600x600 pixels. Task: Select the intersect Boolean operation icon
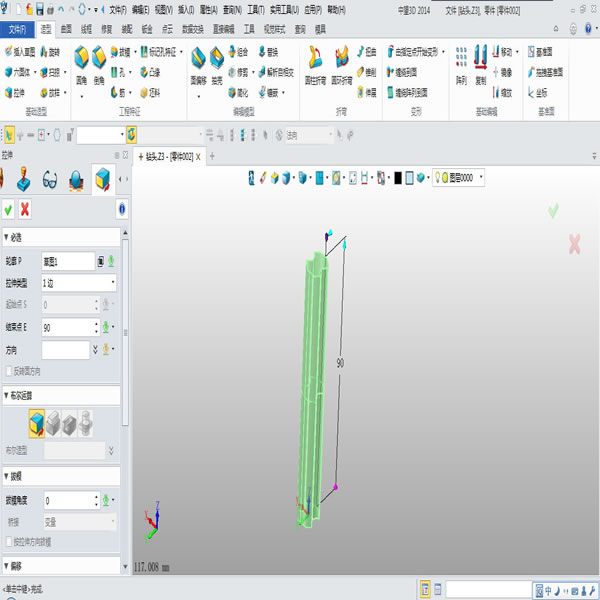(85, 423)
